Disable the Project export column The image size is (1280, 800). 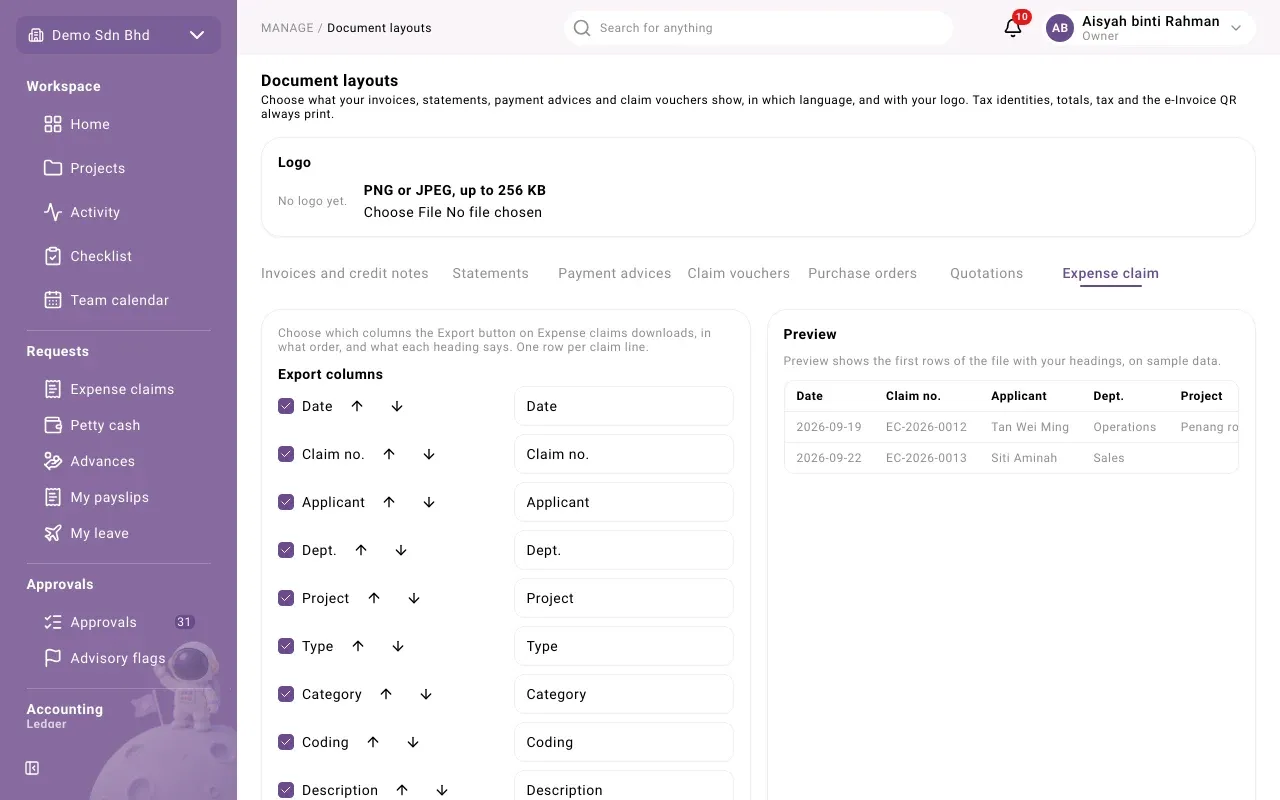[x=286, y=598]
